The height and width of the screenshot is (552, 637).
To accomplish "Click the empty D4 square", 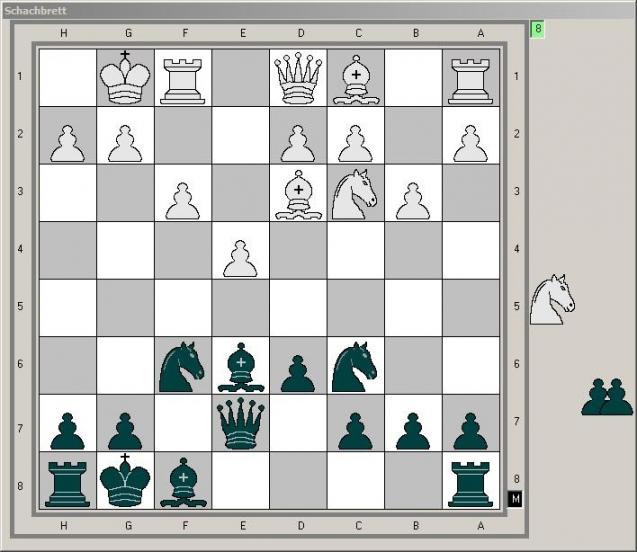I will (x=298, y=250).
